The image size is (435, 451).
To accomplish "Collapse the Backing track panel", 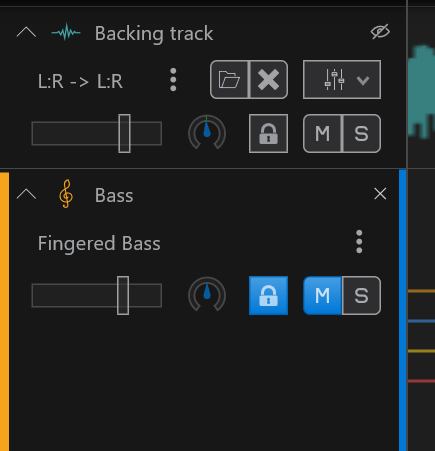I will 26,32.
